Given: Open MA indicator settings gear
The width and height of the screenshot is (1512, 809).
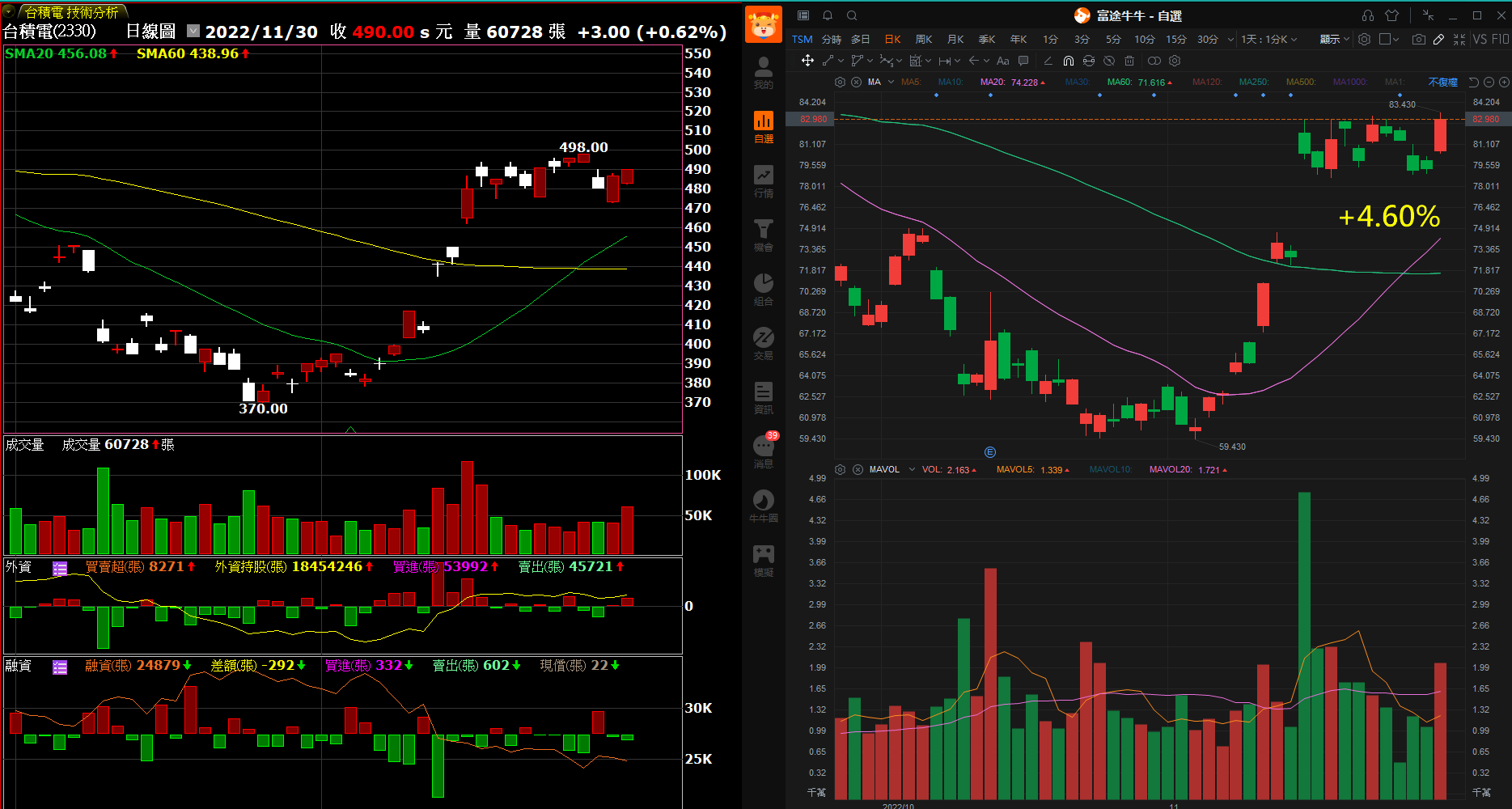Looking at the screenshot, I should (x=840, y=82).
